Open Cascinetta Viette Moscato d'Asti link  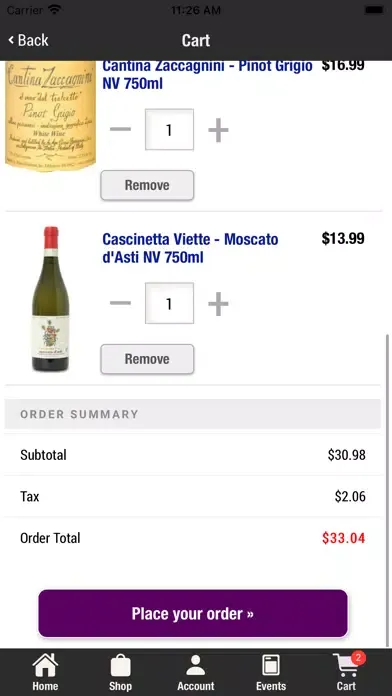pos(190,248)
